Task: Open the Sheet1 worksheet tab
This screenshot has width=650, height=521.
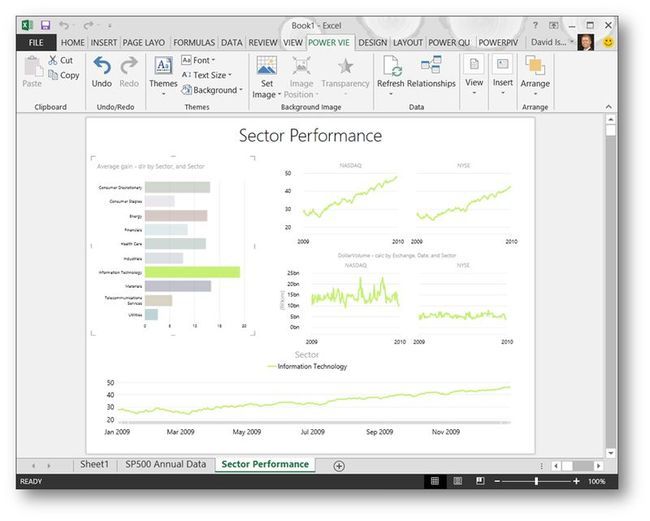Action: pyautogui.click(x=95, y=464)
